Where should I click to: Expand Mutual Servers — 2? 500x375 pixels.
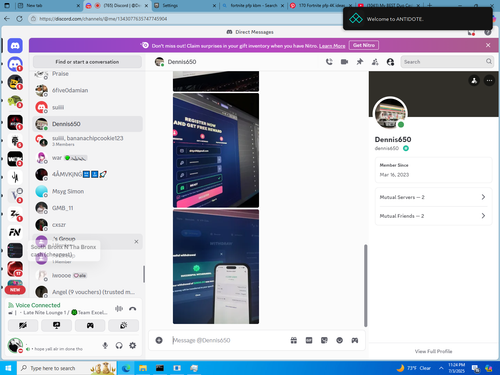(433, 197)
